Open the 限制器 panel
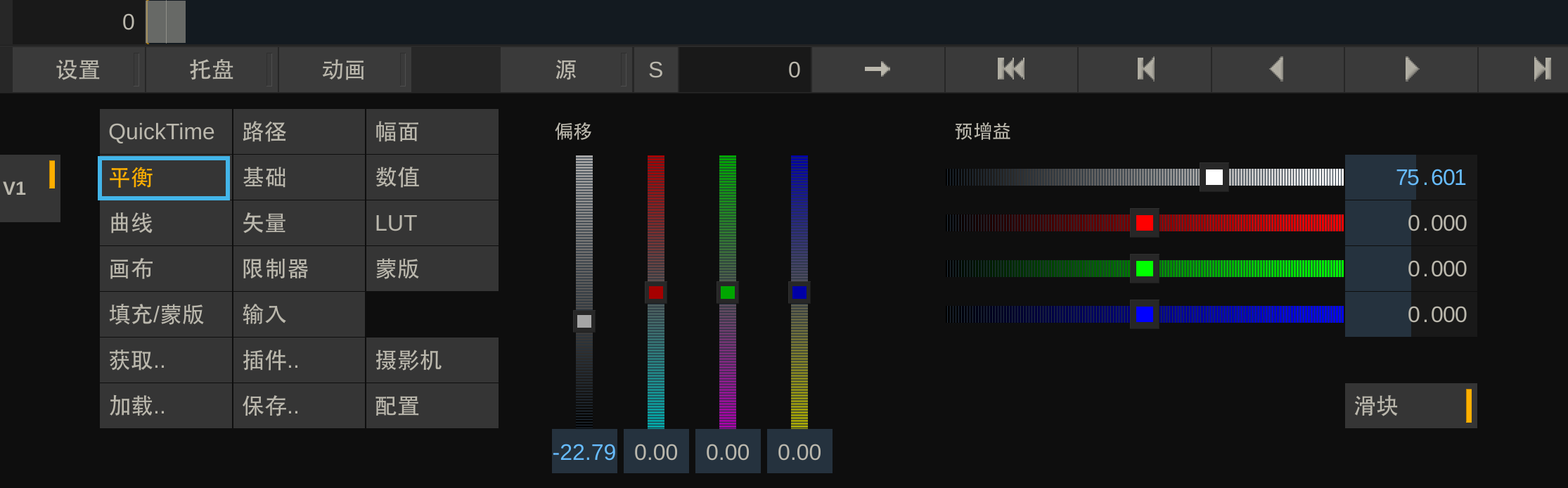Screen dimensions: 1568x488 [x=299, y=269]
